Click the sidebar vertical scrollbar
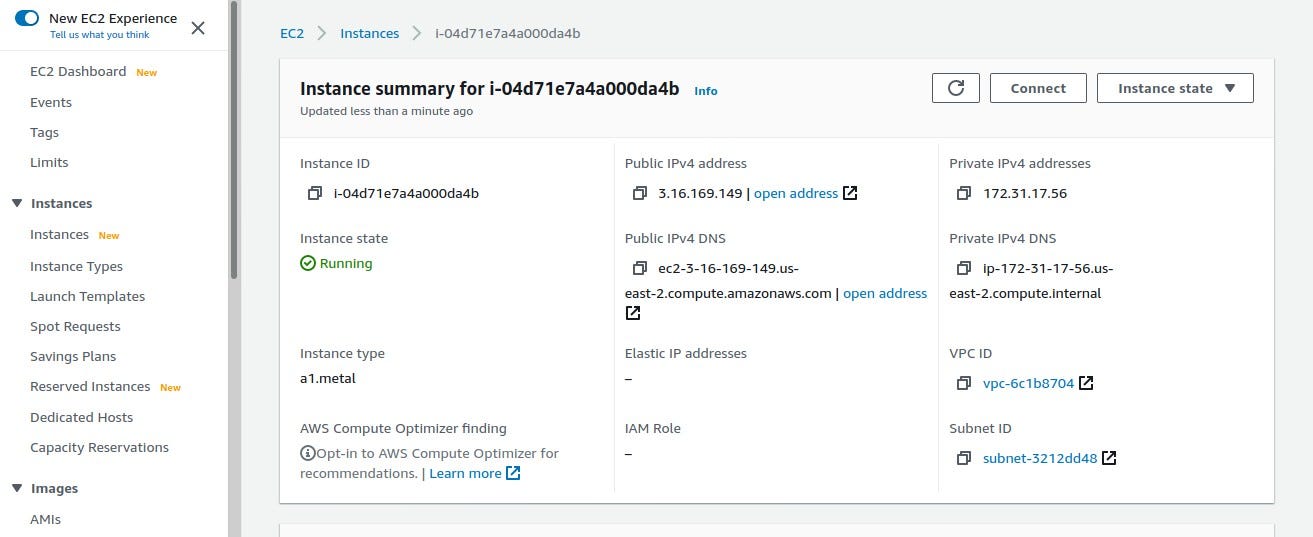The width and height of the screenshot is (1313, 537). [x=234, y=140]
